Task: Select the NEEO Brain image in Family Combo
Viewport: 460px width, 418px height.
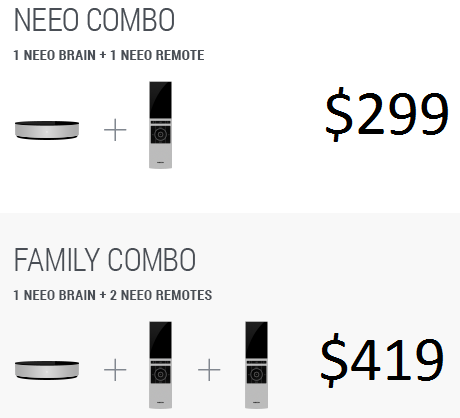Action: (47, 370)
